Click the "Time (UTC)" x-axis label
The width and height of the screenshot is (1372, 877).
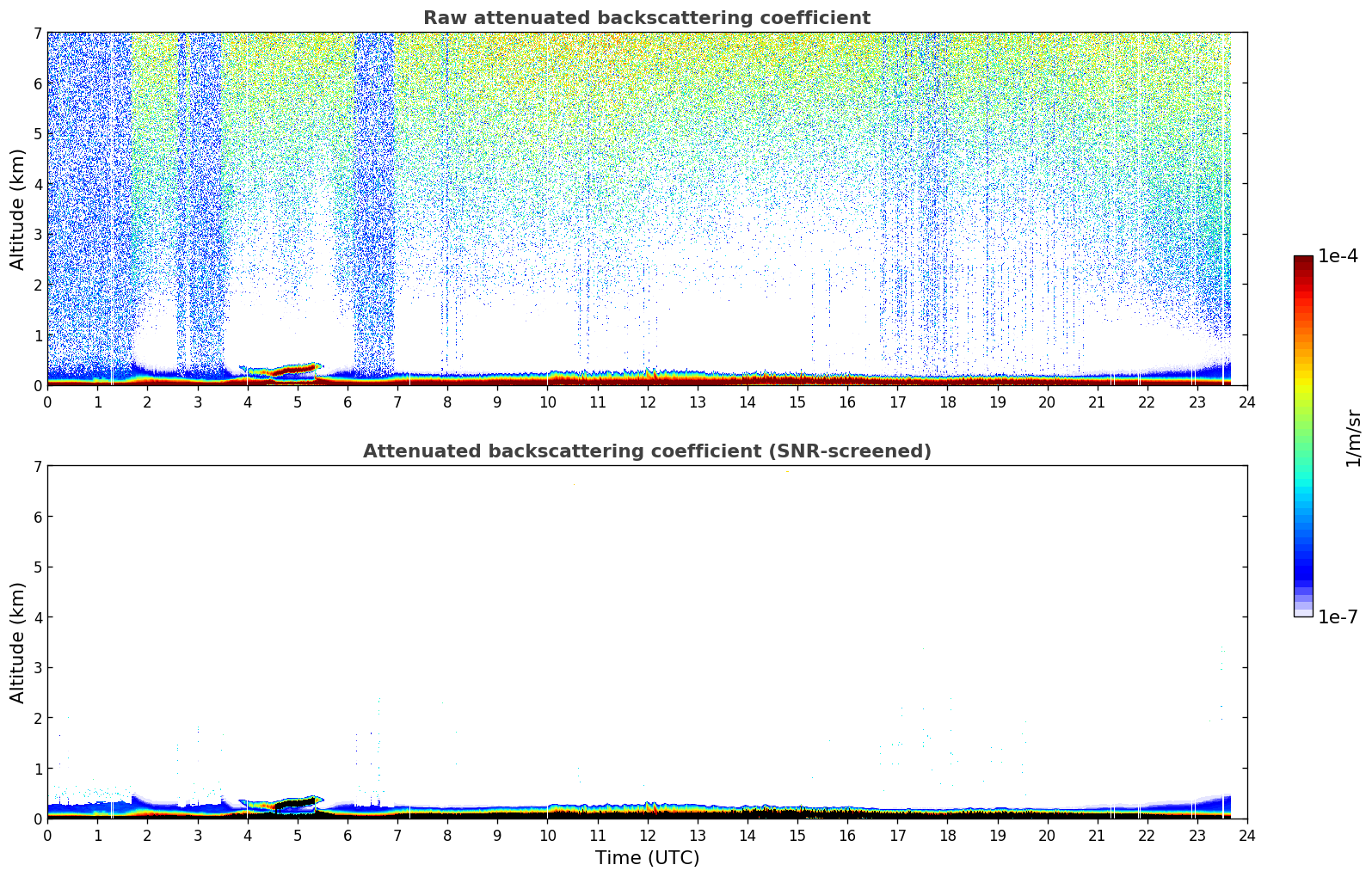point(647,858)
